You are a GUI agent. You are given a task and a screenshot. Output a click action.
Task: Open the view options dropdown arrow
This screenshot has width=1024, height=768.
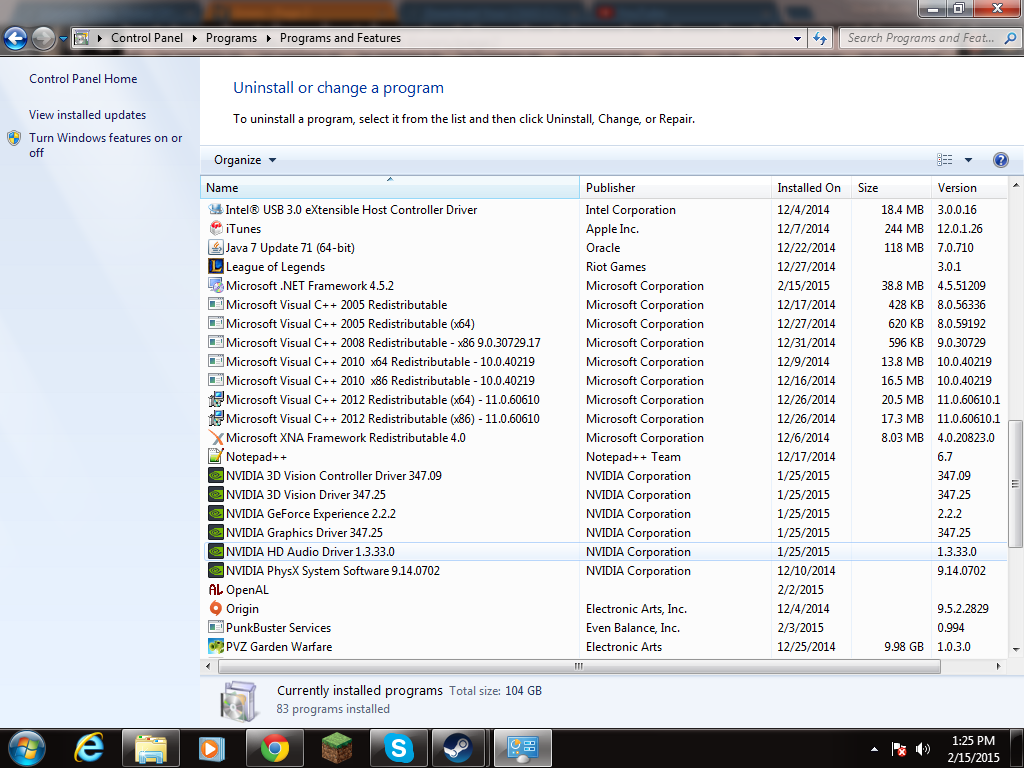tap(968, 160)
